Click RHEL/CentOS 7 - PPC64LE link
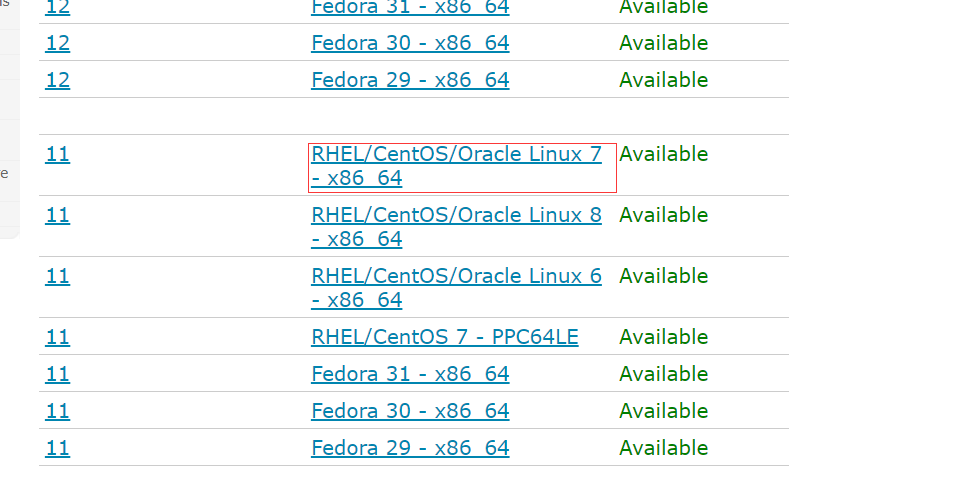 [445, 337]
